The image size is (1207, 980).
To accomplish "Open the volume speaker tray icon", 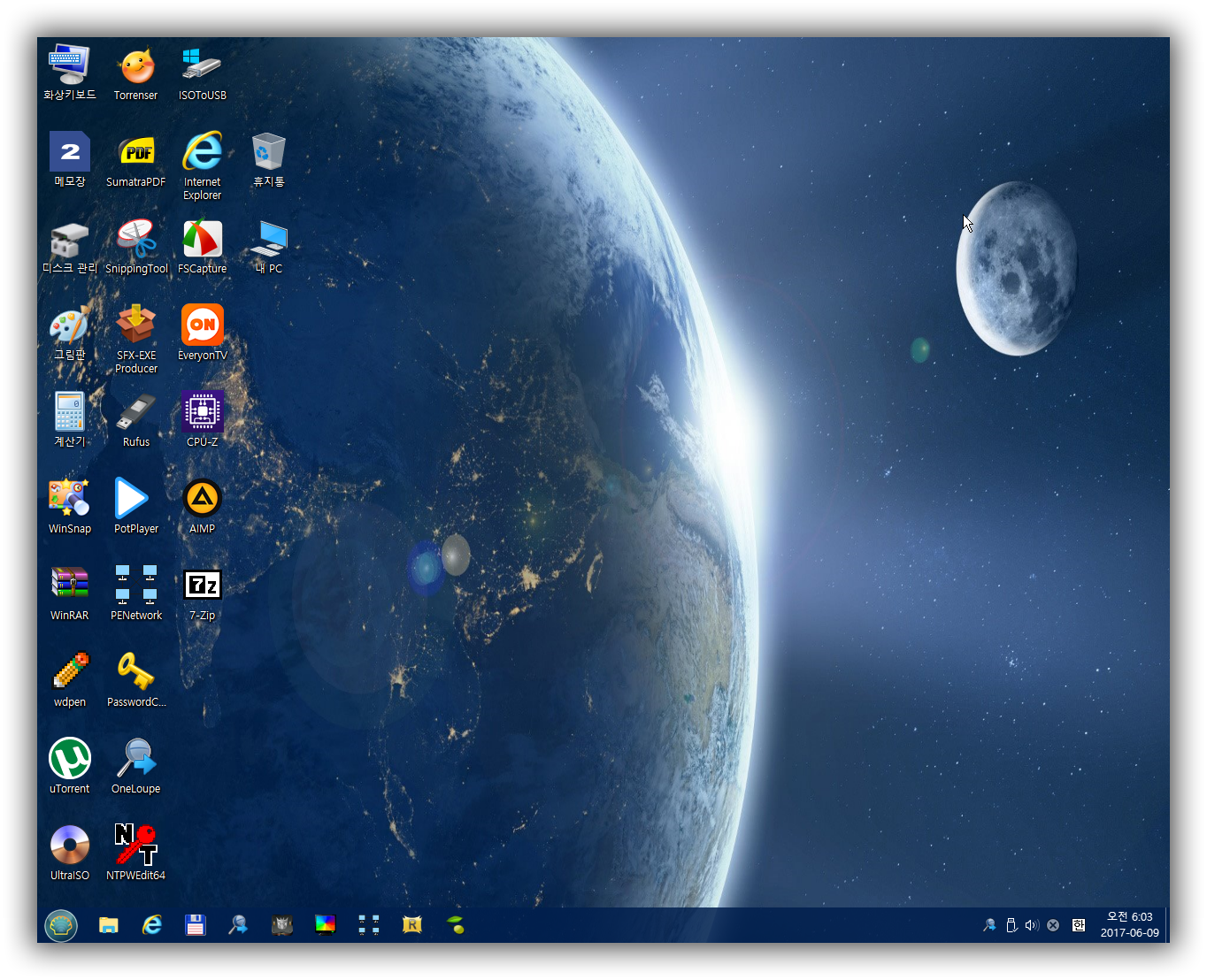I will click(x=1032, y=925).
